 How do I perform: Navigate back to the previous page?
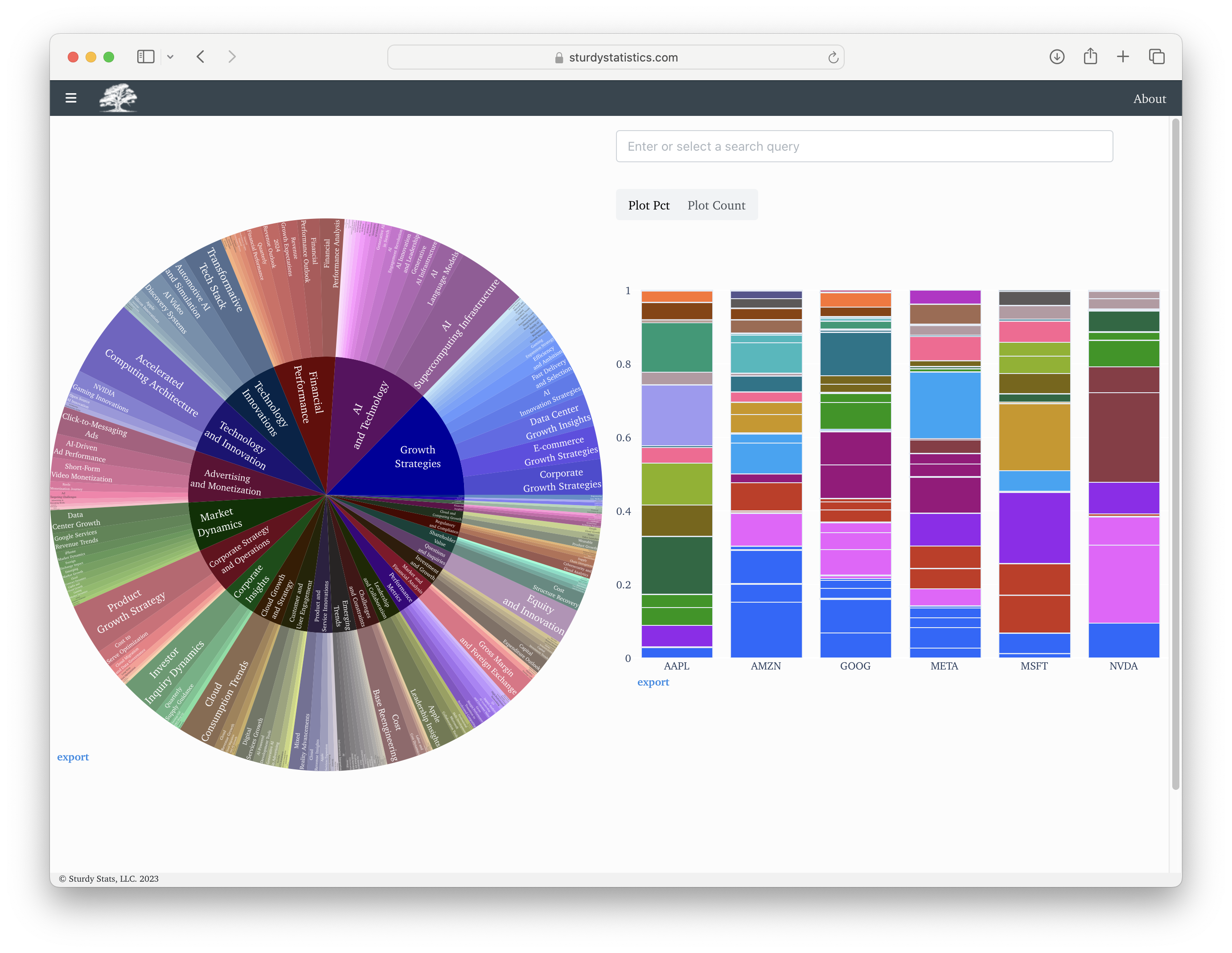click(200, 57)
